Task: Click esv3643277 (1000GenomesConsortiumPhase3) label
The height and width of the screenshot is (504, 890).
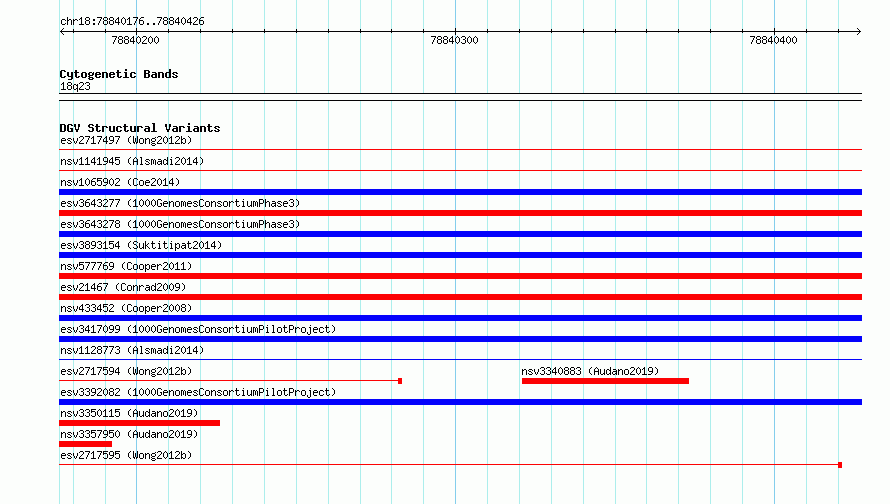Action: pos(180,203)
